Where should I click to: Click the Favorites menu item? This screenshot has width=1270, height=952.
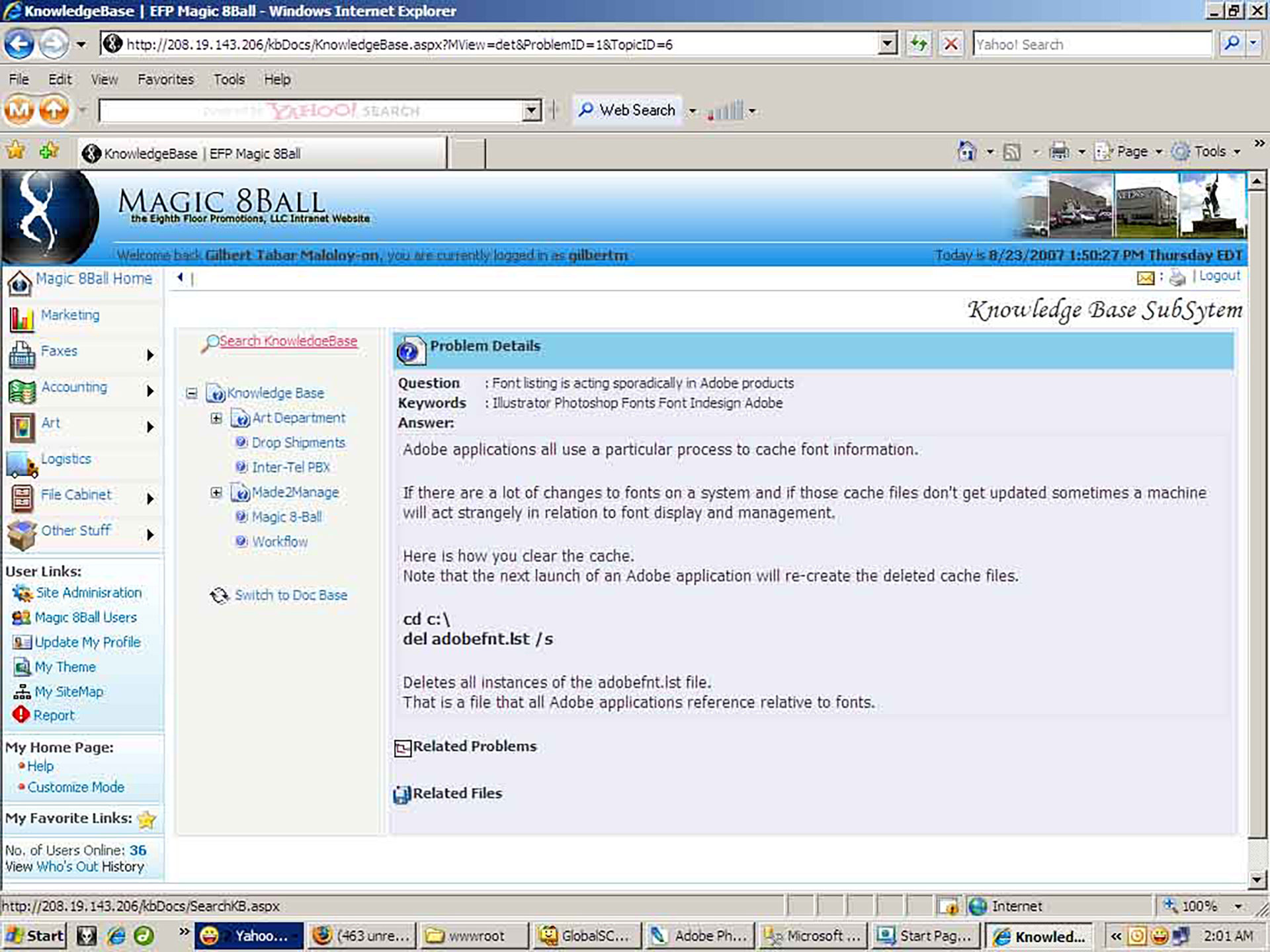[165, 79]
